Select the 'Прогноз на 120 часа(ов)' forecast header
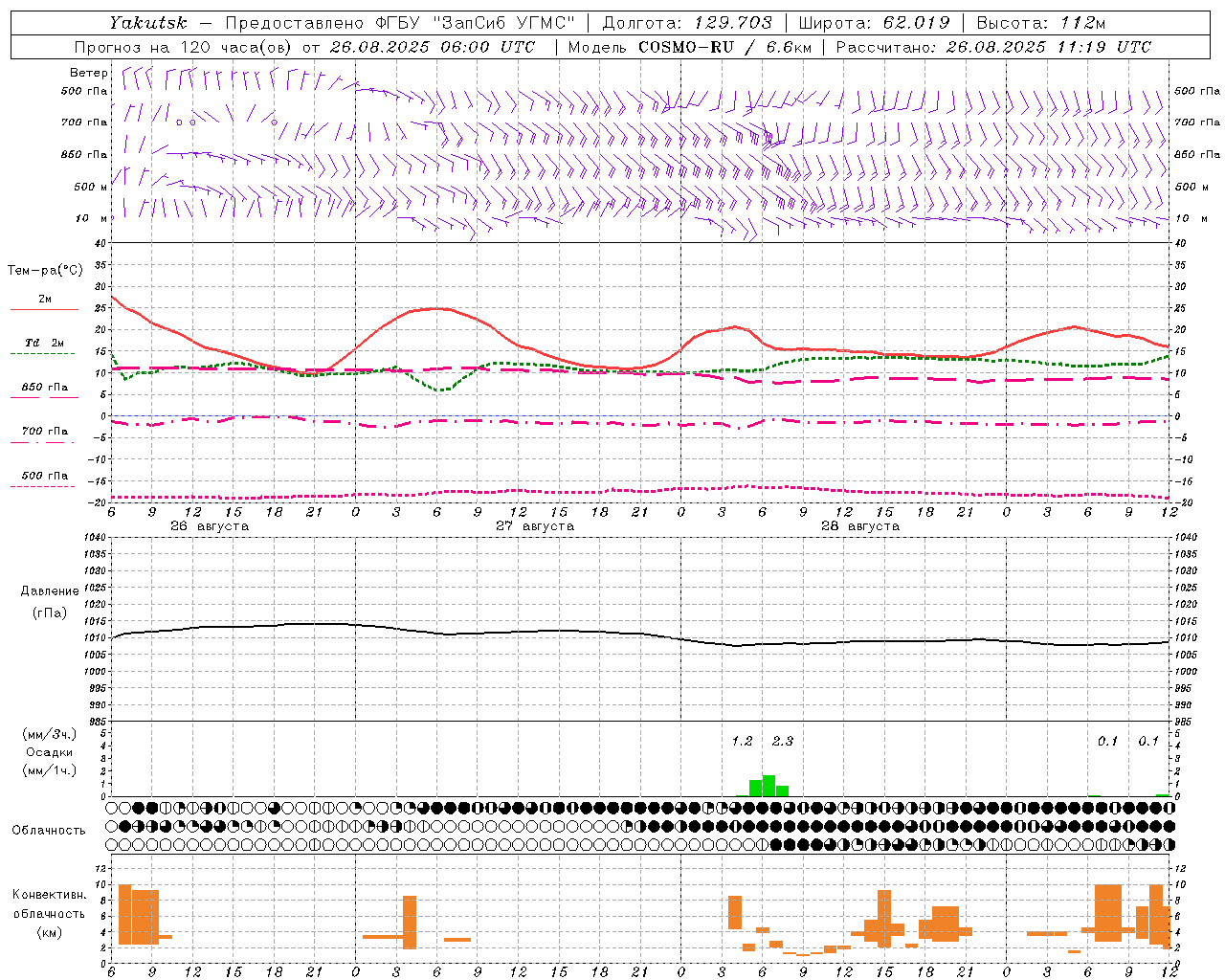1225x980 pixels. click(182, 47)
